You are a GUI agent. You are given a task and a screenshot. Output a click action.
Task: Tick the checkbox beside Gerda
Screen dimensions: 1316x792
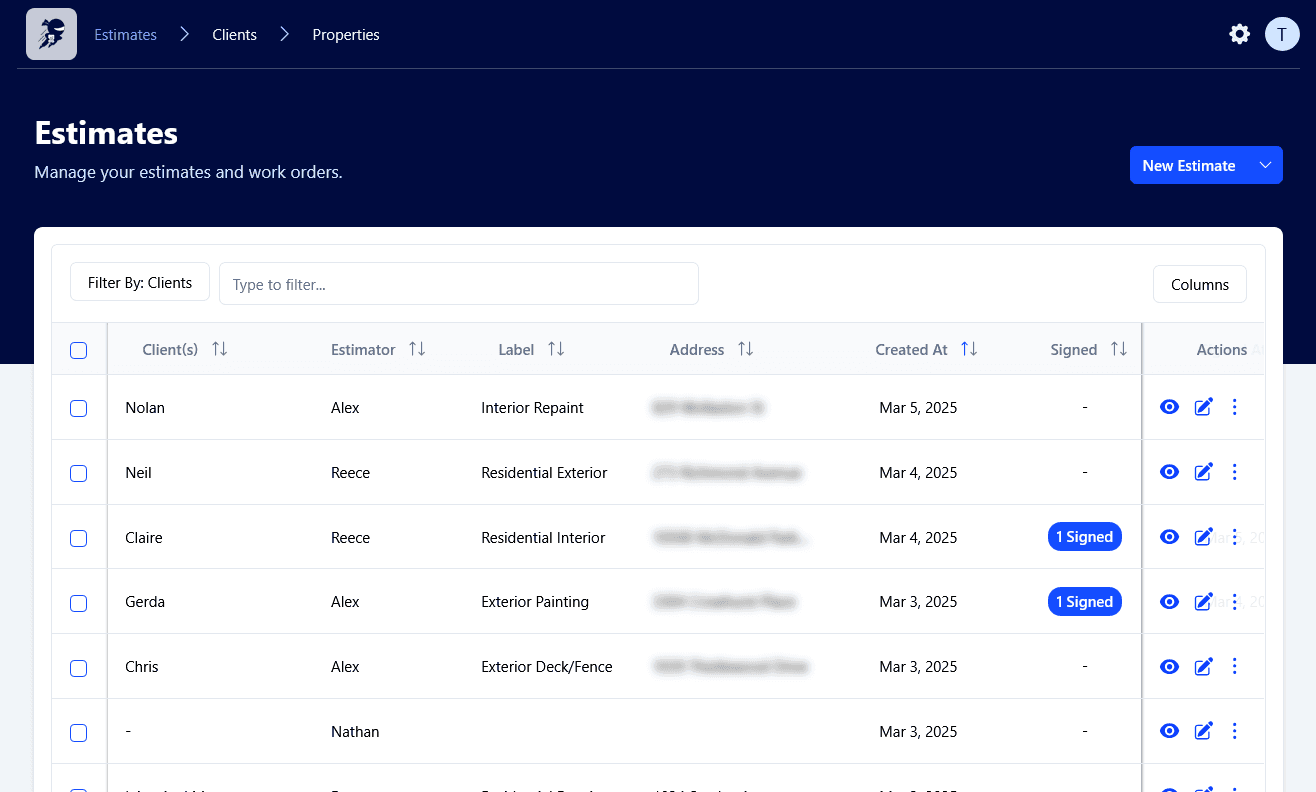(x=79, y=603)
